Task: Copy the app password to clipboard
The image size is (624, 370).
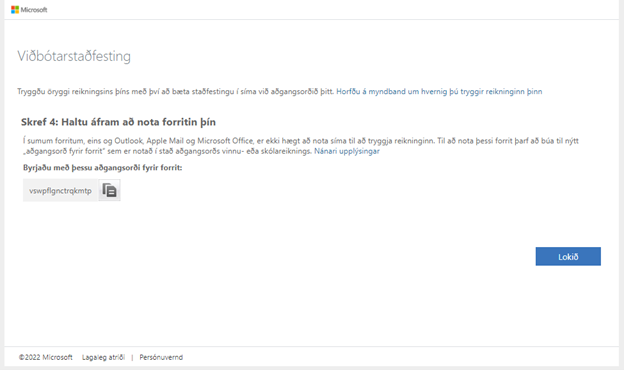Action: [x=109, y=190]
